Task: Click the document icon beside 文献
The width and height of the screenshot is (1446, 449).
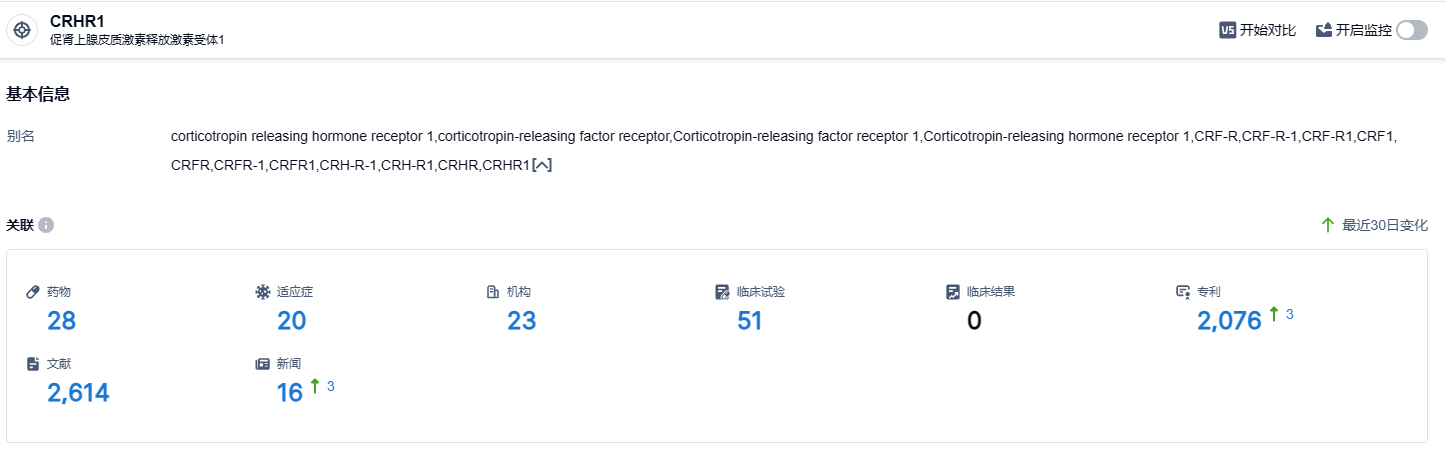Action: [x=33, y=364]
